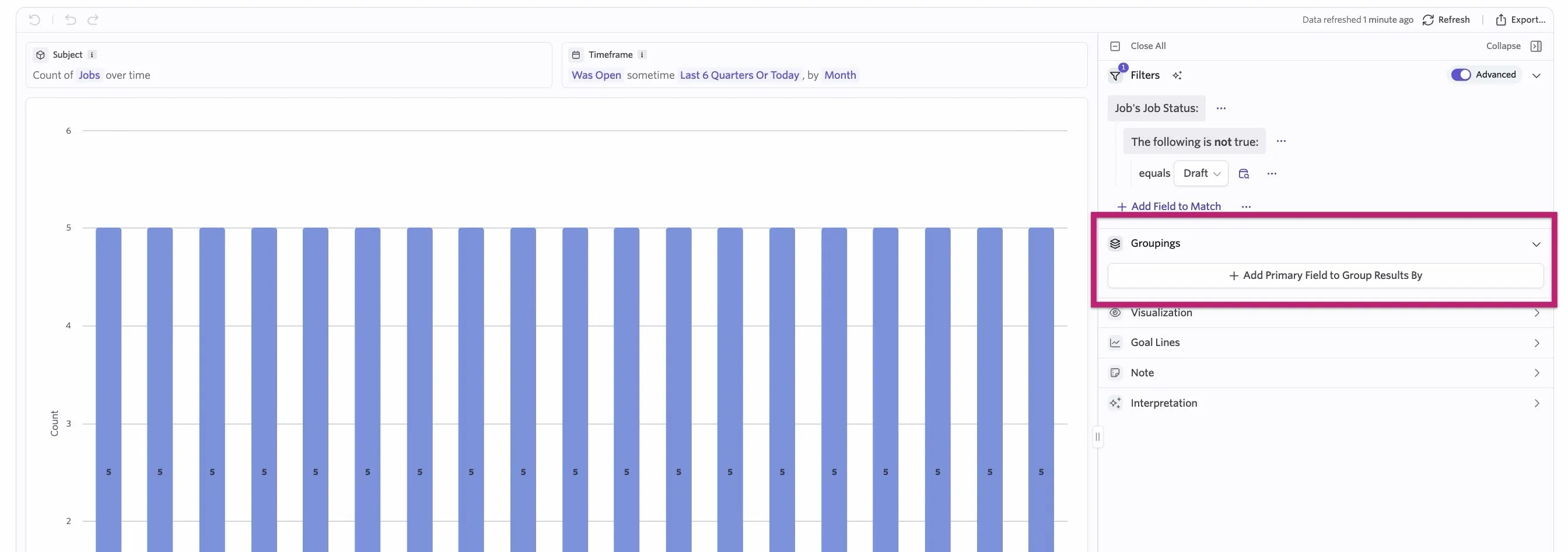Click the Job's Job Status filter label
Screen dimensions: 1568x552
point(1156,109)
